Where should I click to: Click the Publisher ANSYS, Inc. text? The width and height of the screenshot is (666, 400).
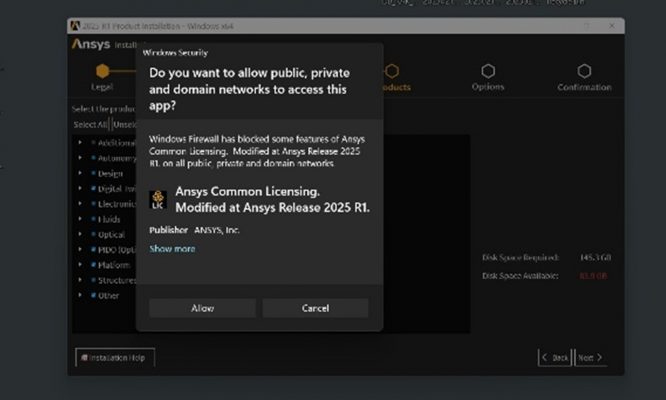pyautogui.click(x=194, y=230)
